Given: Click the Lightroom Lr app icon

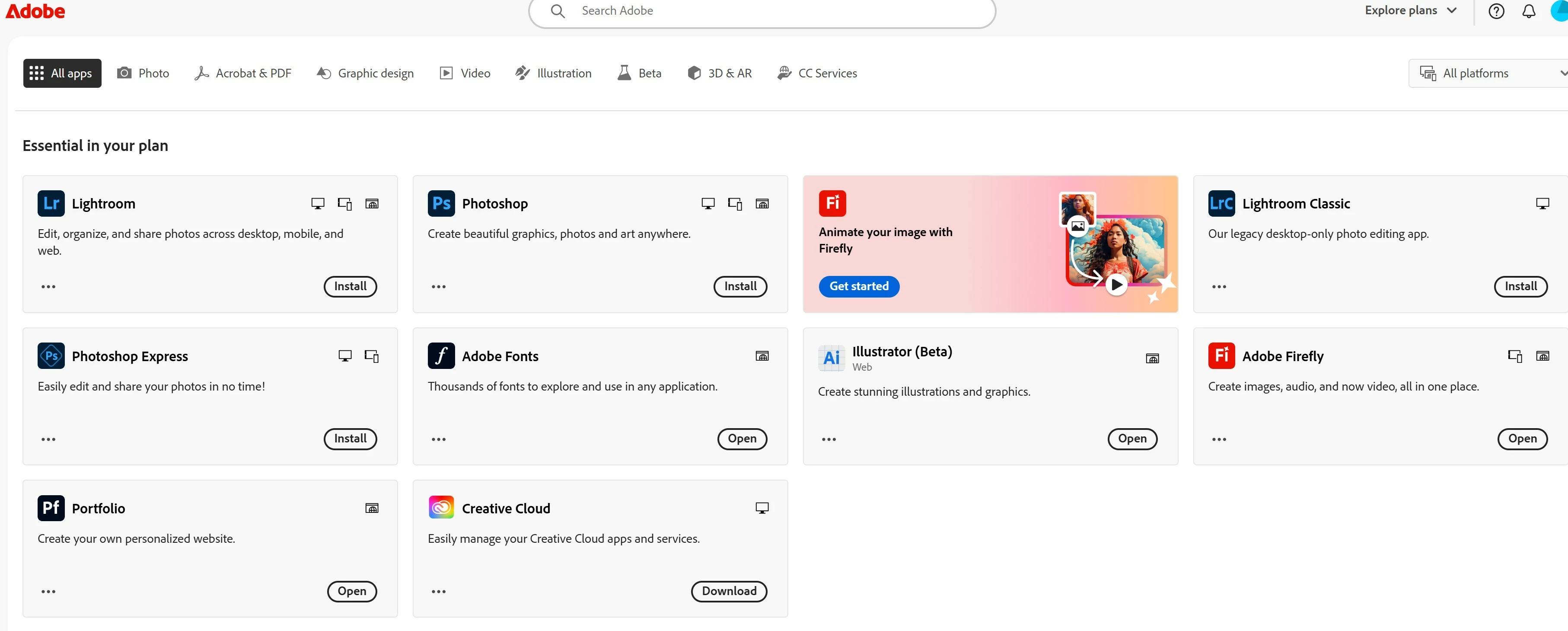Looking at the screenshot, I should click(51, 203).
